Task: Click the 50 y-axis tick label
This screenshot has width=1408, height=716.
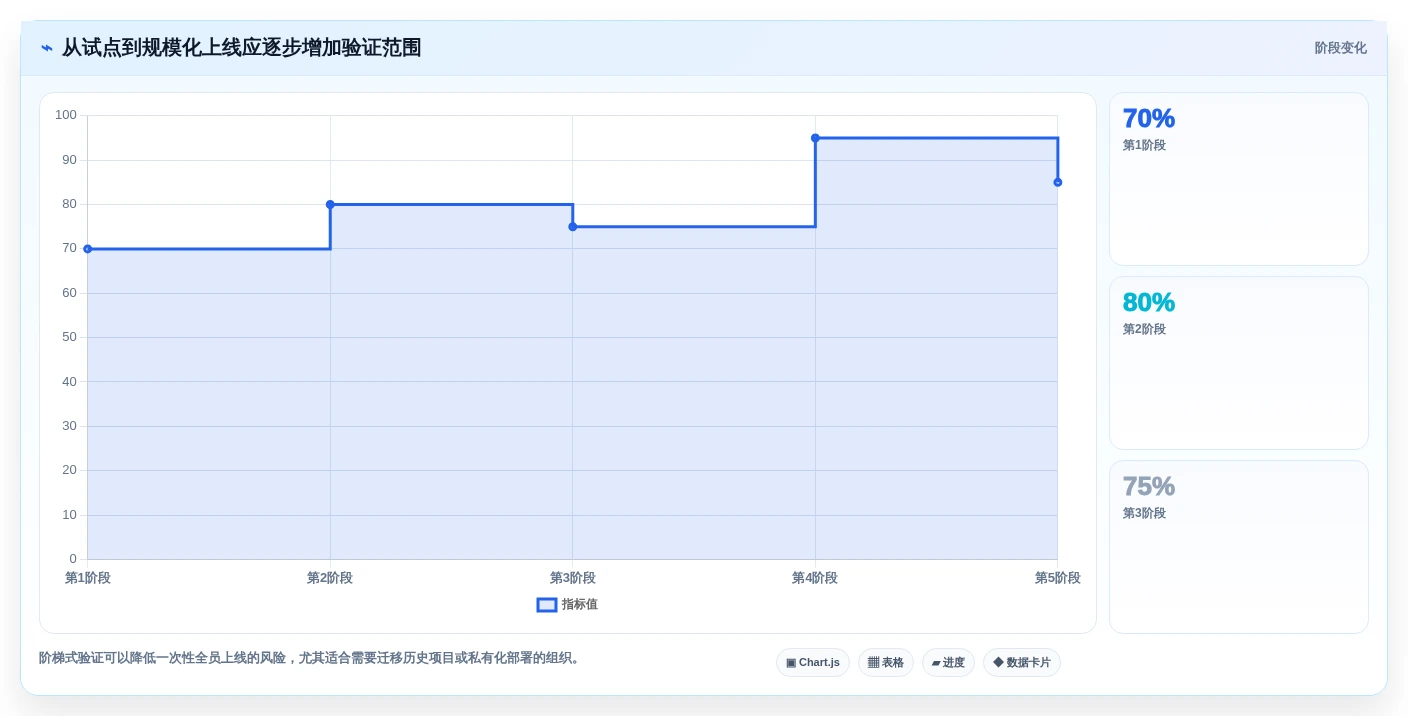Action: [69, 337]
